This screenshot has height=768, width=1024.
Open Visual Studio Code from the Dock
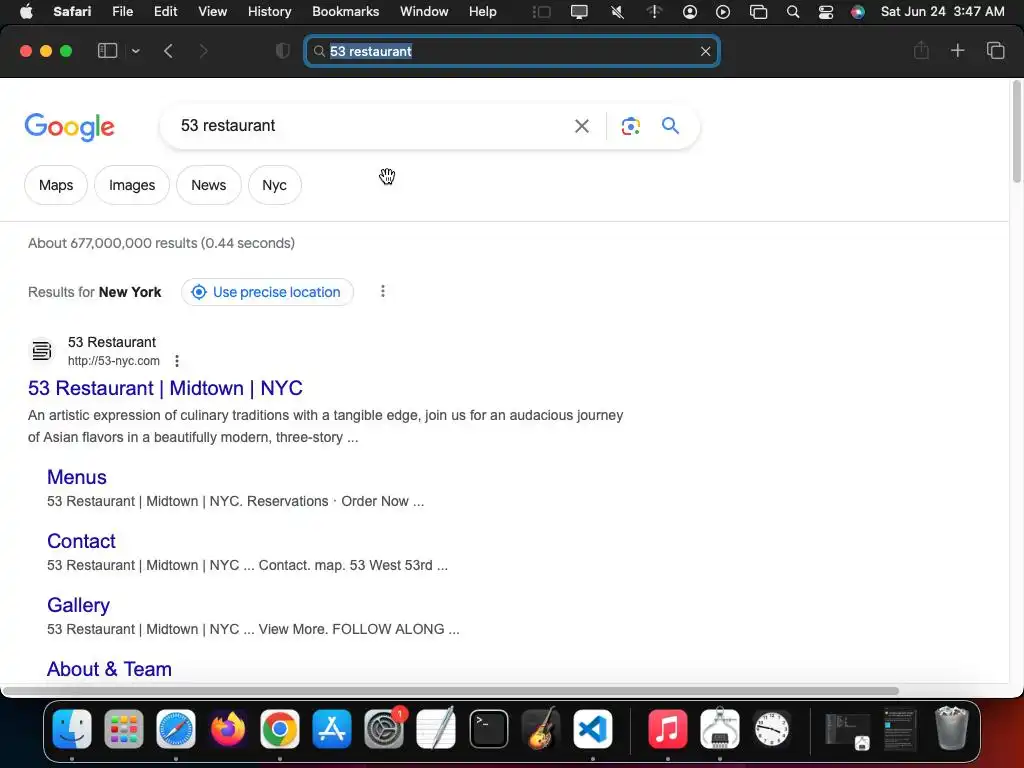[593, 729]
